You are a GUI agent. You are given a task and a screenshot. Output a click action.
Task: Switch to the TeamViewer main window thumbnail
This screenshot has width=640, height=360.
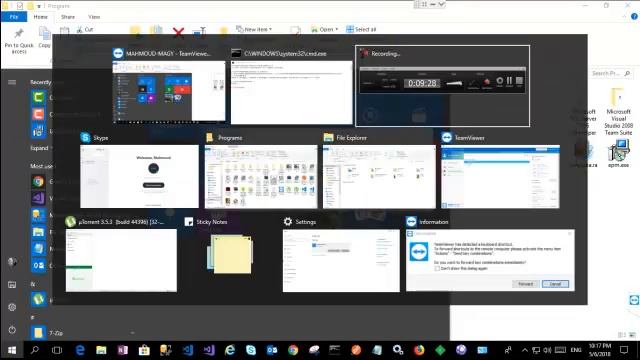coord(500,176)
